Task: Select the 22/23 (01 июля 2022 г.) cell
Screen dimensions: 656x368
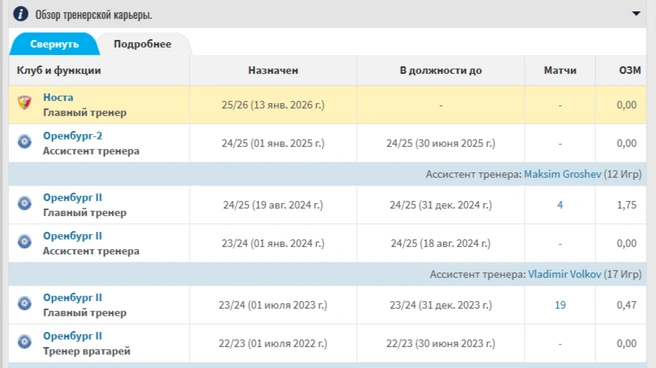Action: 273,344
